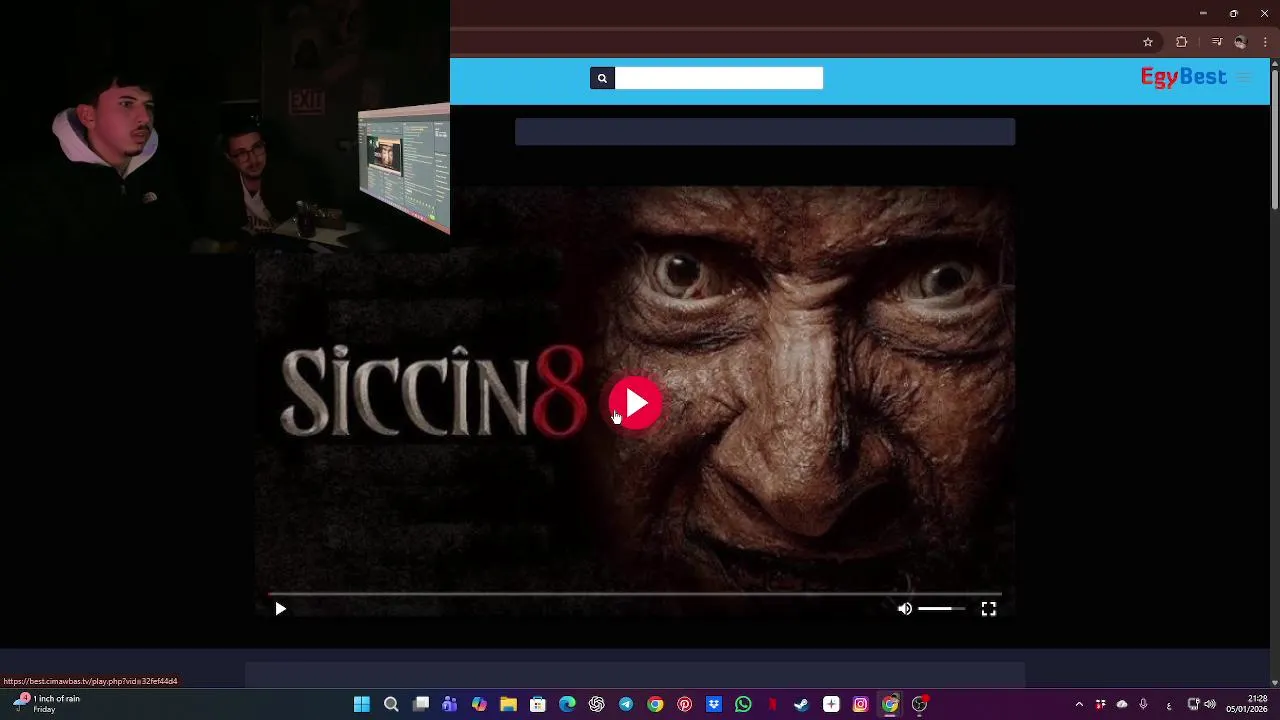Screen dimensions: 1280x720
Task: Open the language input indicator
Action: click(x=1169, y=705)
